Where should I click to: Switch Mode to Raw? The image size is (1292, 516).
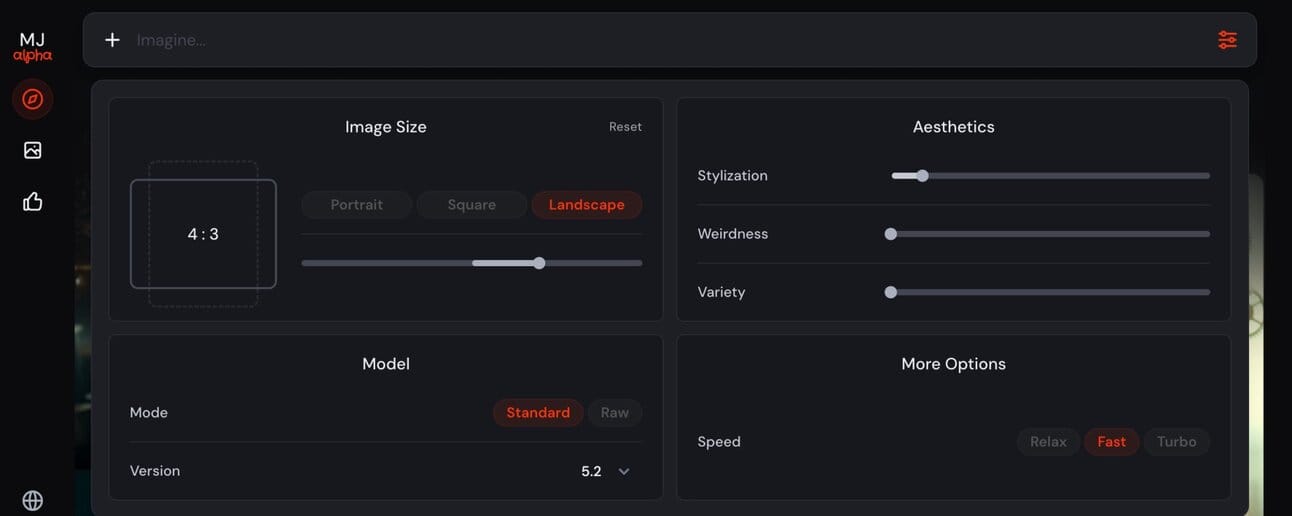click(x=615, y=413)
